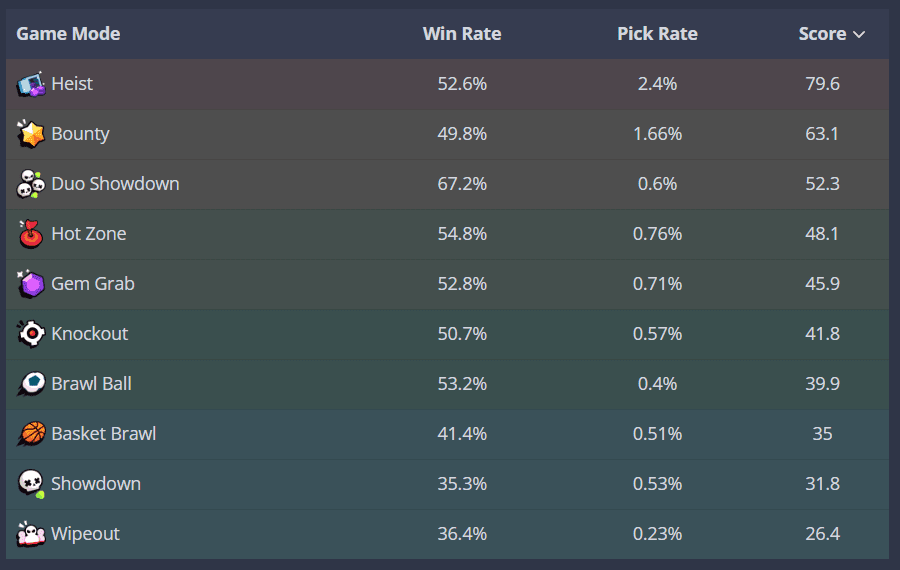Click the Score column header label
Viewport: 900px width, 570px height.
[822, 34]
